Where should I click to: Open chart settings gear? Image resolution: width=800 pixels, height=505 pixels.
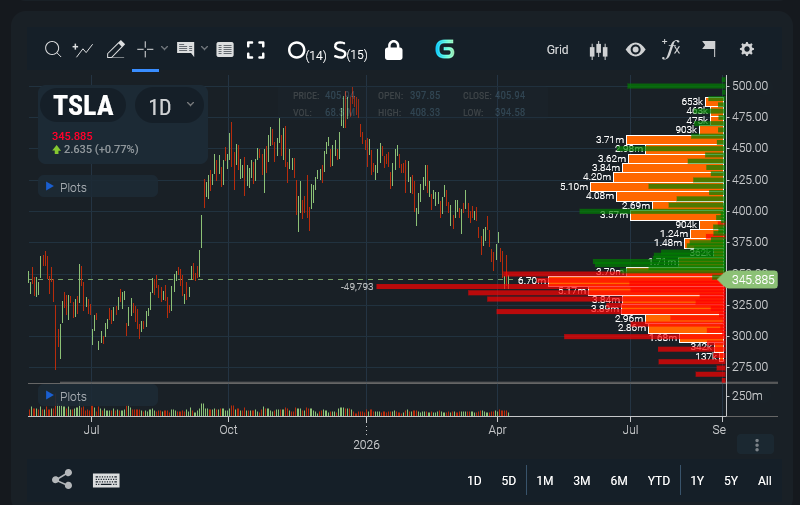click(x=747, y=49)
